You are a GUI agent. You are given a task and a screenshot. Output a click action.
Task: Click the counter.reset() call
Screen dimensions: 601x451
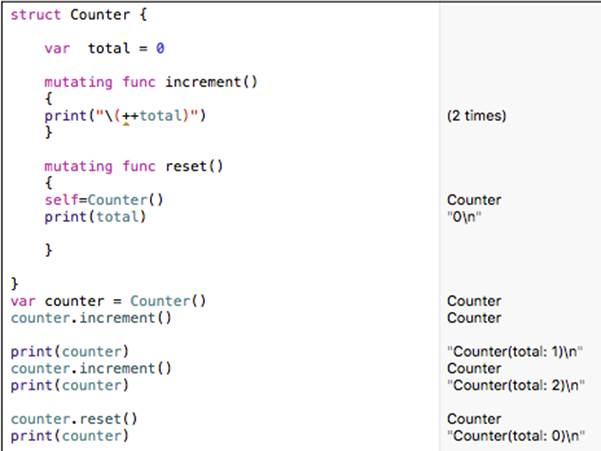74,419
